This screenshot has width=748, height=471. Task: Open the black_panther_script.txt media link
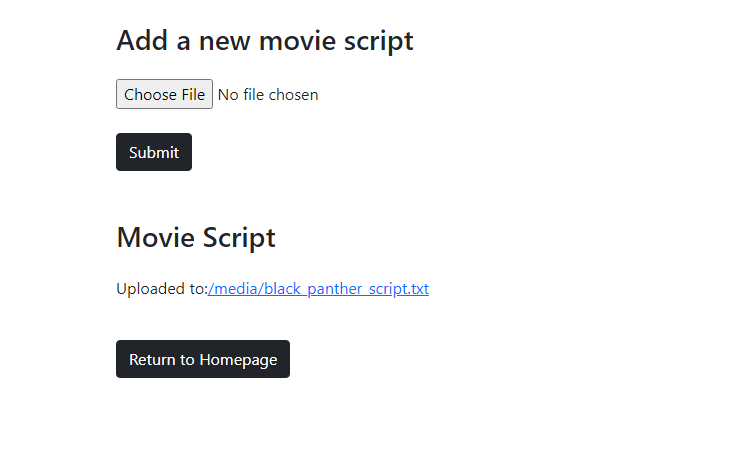[318, 289]
